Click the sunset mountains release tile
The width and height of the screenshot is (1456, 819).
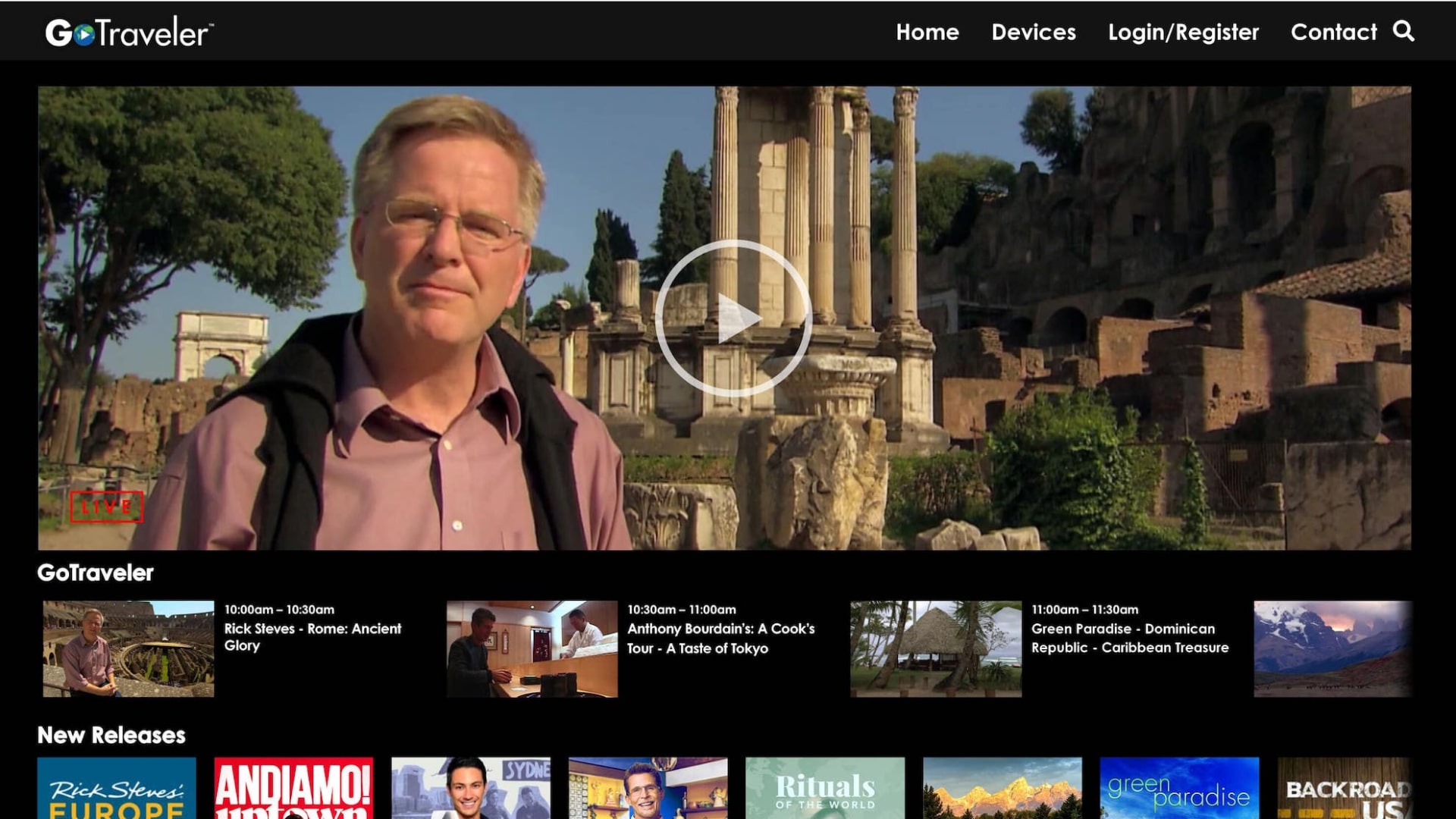click(x=1002, y=789)
